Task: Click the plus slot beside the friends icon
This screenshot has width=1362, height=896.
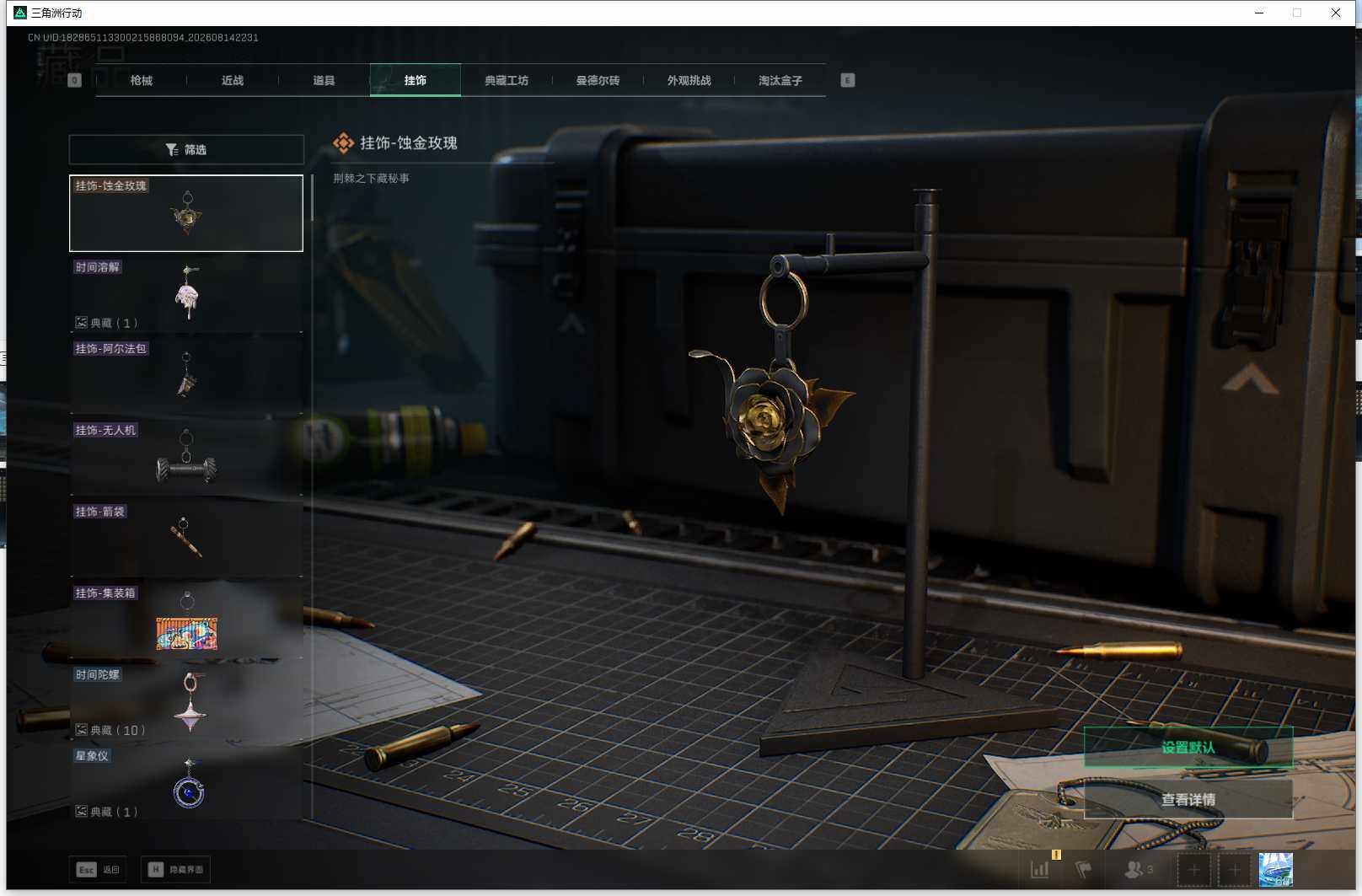Action: pyautogui.click(x=1193, y=869)
